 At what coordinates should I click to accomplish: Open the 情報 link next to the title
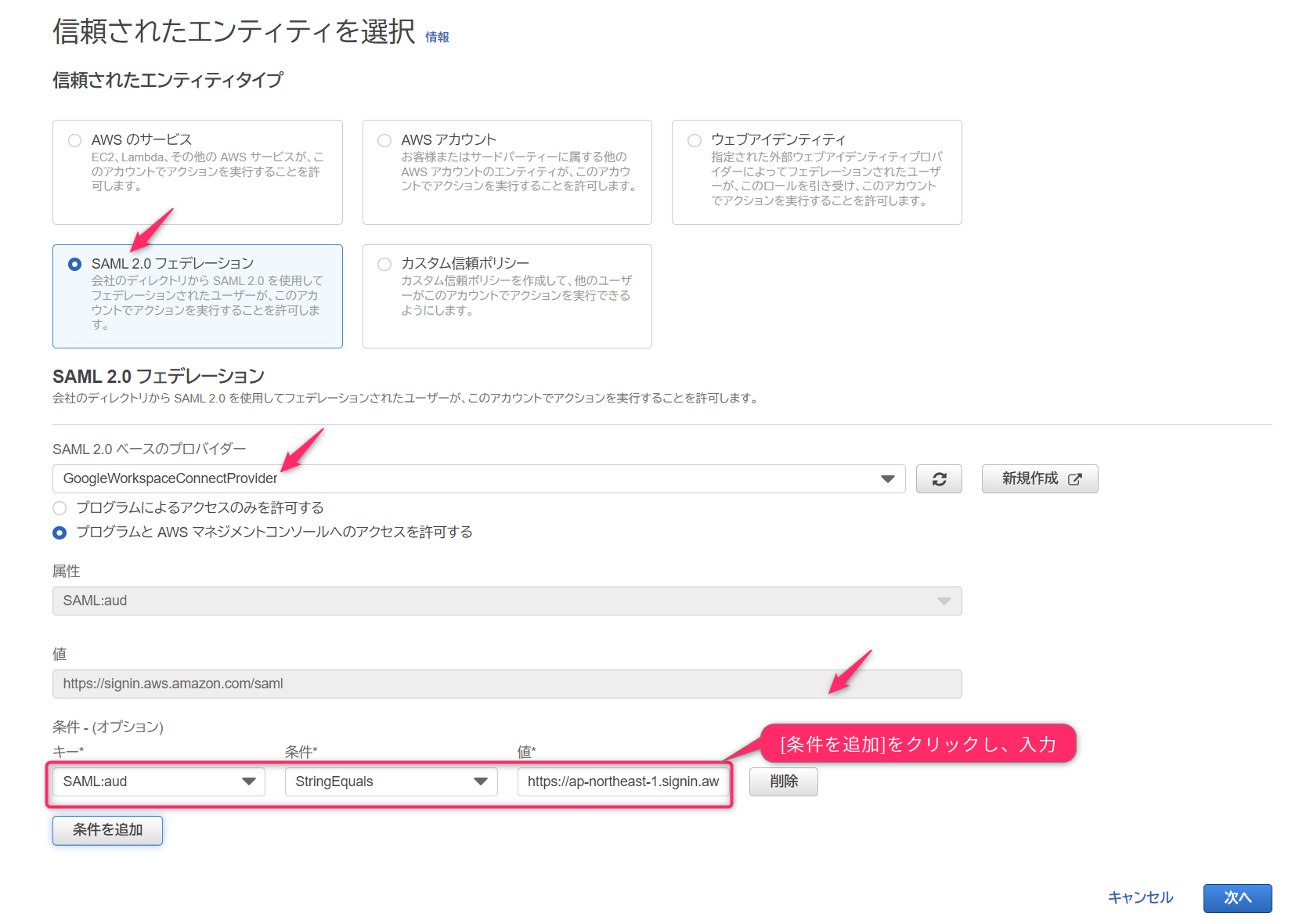(x=437, y=37)
